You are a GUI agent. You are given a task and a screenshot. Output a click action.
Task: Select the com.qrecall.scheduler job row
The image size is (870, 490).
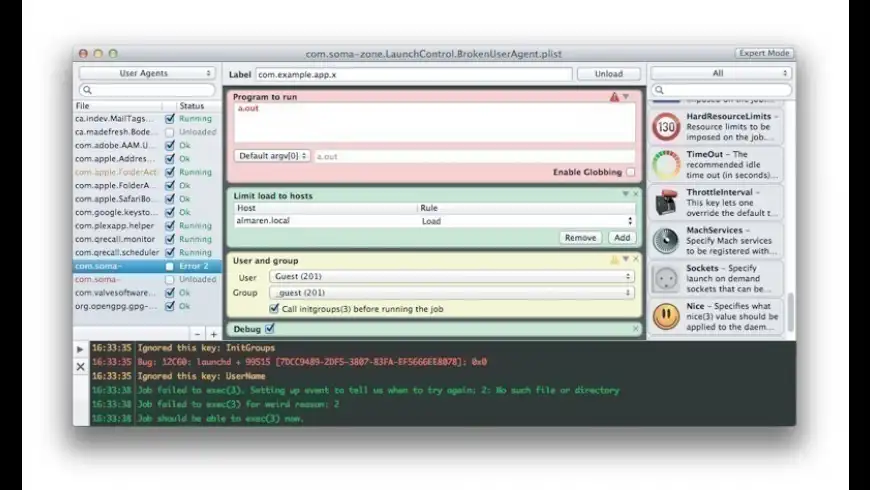pos(147,252)
